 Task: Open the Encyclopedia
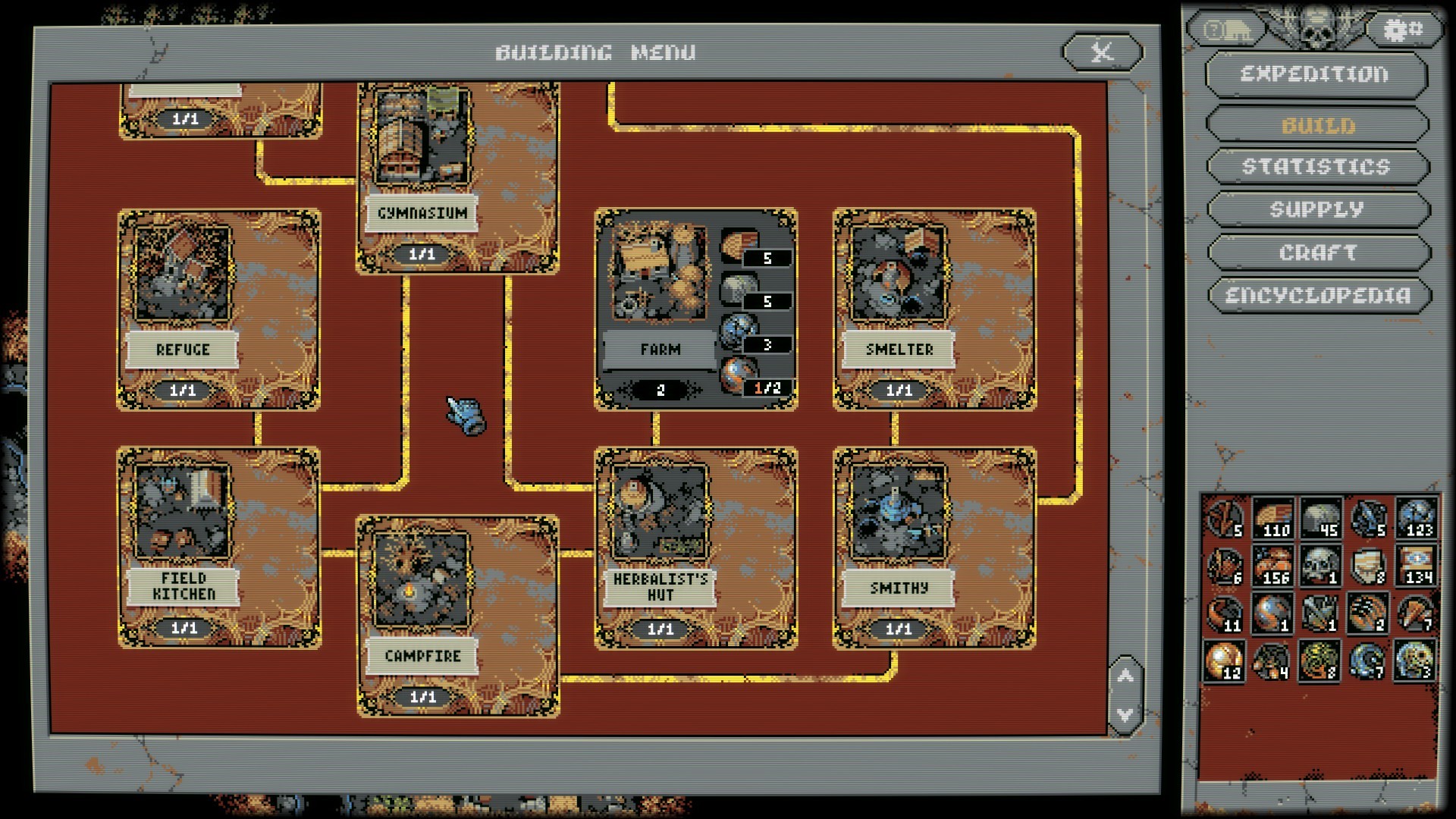pos(1317,296)
